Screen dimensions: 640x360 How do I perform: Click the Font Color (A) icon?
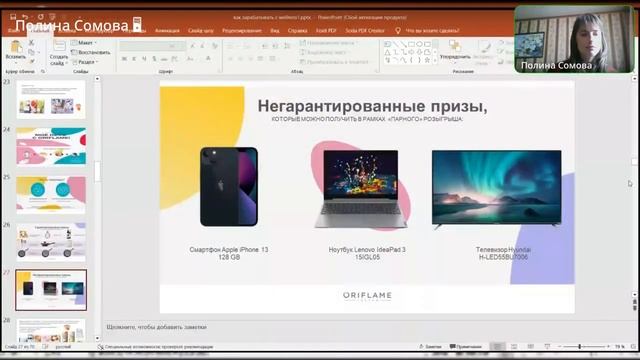pyautogui.click(x=208, y=59)
